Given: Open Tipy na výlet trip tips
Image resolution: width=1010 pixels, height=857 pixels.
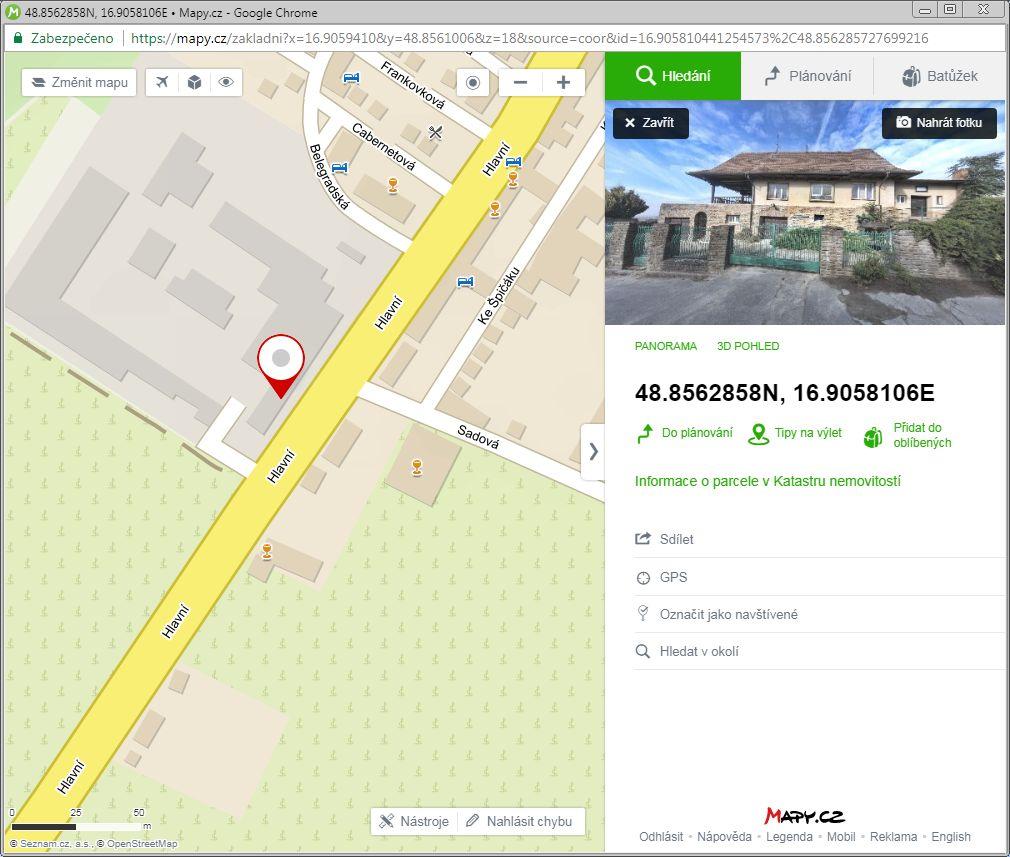Looking at the screenshot, I should [795, 433].
